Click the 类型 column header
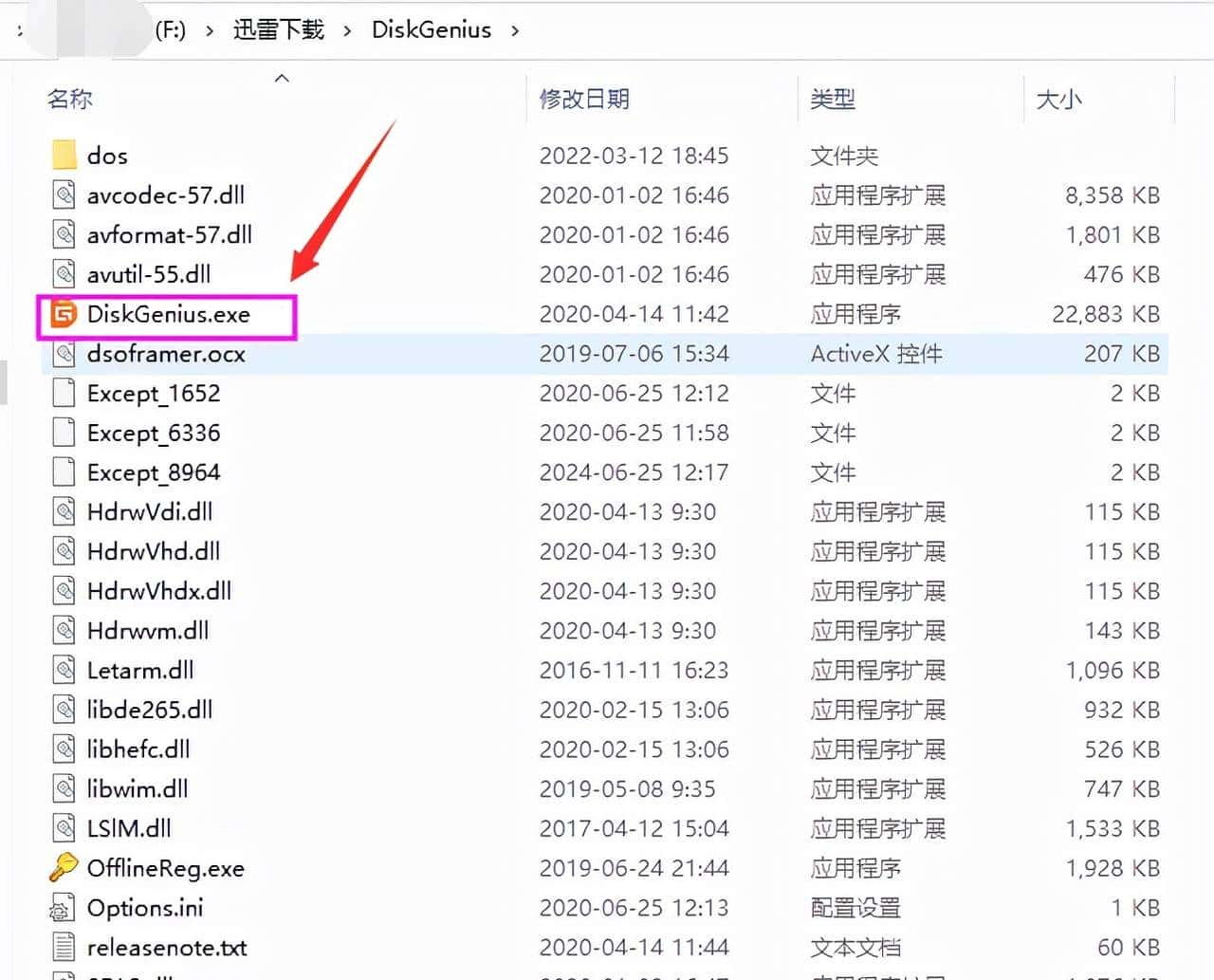The width and height of the screenshot is (1214, 980). [833, 99]
